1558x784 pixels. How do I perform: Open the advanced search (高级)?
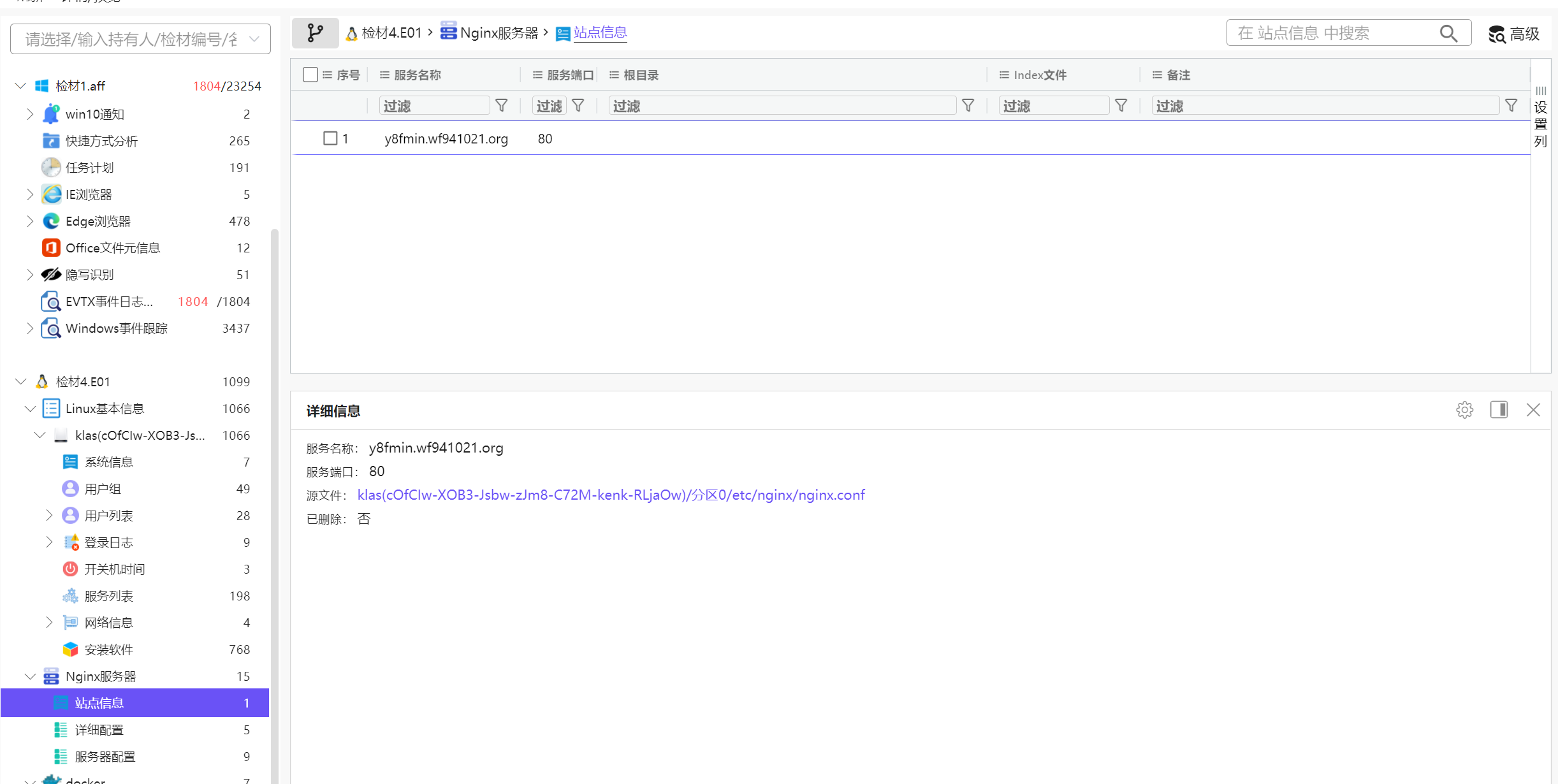(1514, 34)
